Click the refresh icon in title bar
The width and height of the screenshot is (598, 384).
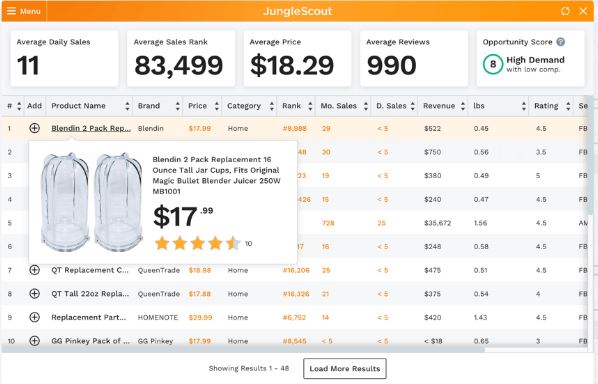(565, 11)
